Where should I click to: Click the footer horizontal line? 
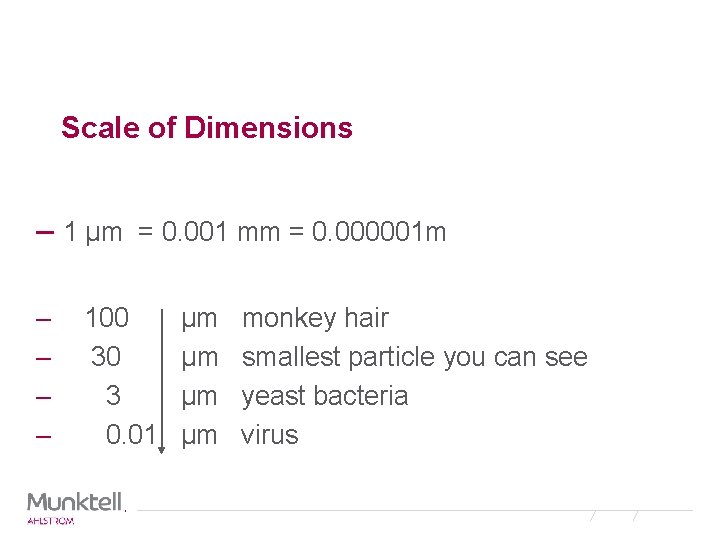pyautogui.click(x=415, y=510)
